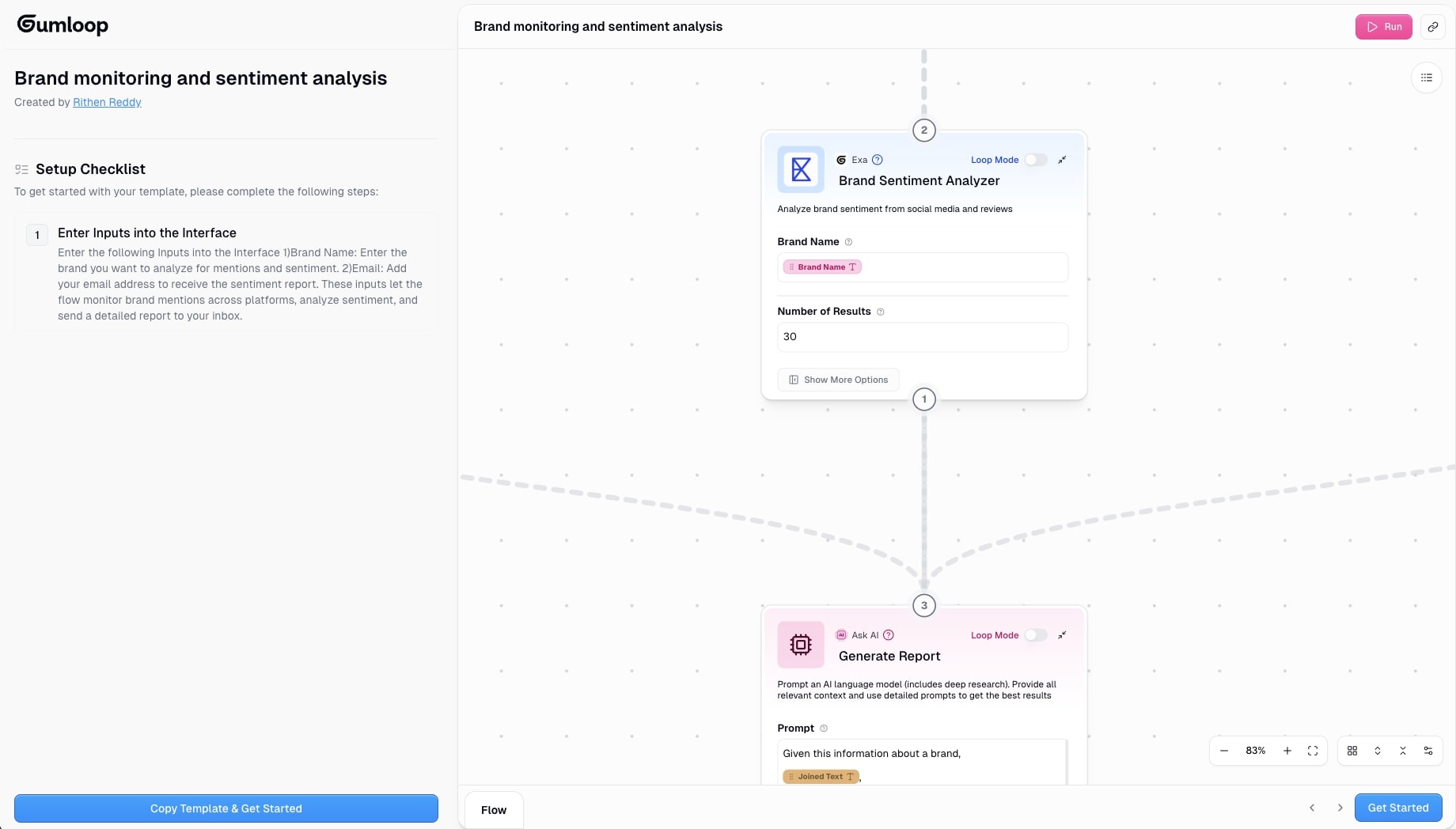Click the Exa icon on Brand Sentiment Analyzer

point(841,160)
